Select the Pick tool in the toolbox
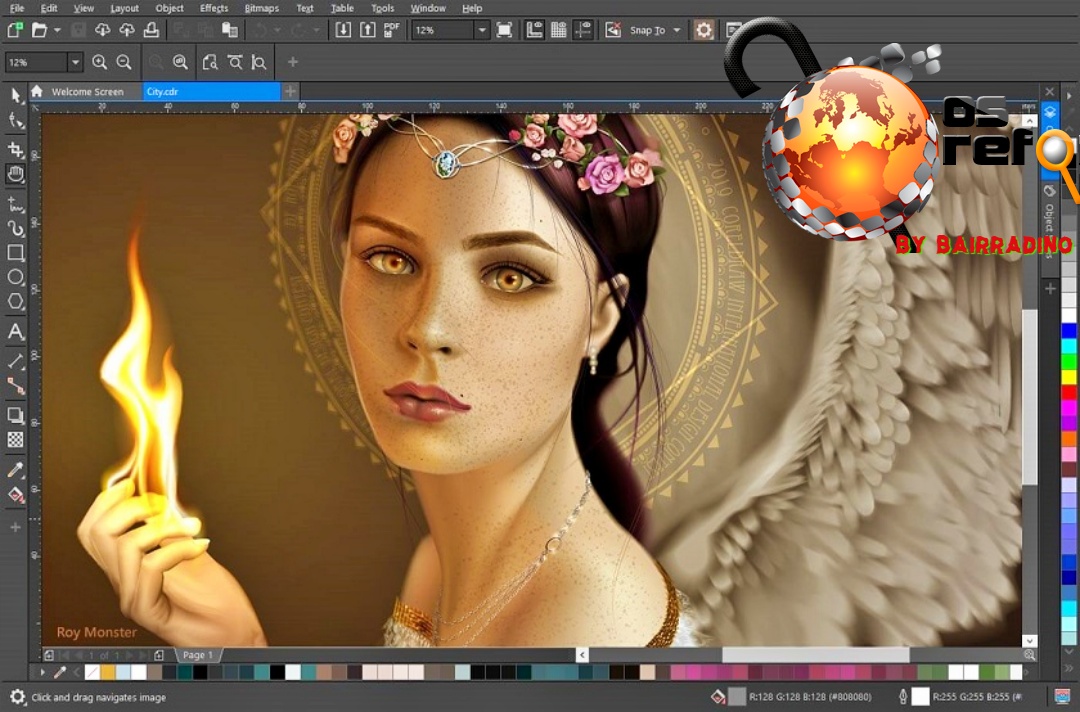Image resolution: width=1080 pixels, height=712 pixels. pyautogui.click(x=15, y=95)
